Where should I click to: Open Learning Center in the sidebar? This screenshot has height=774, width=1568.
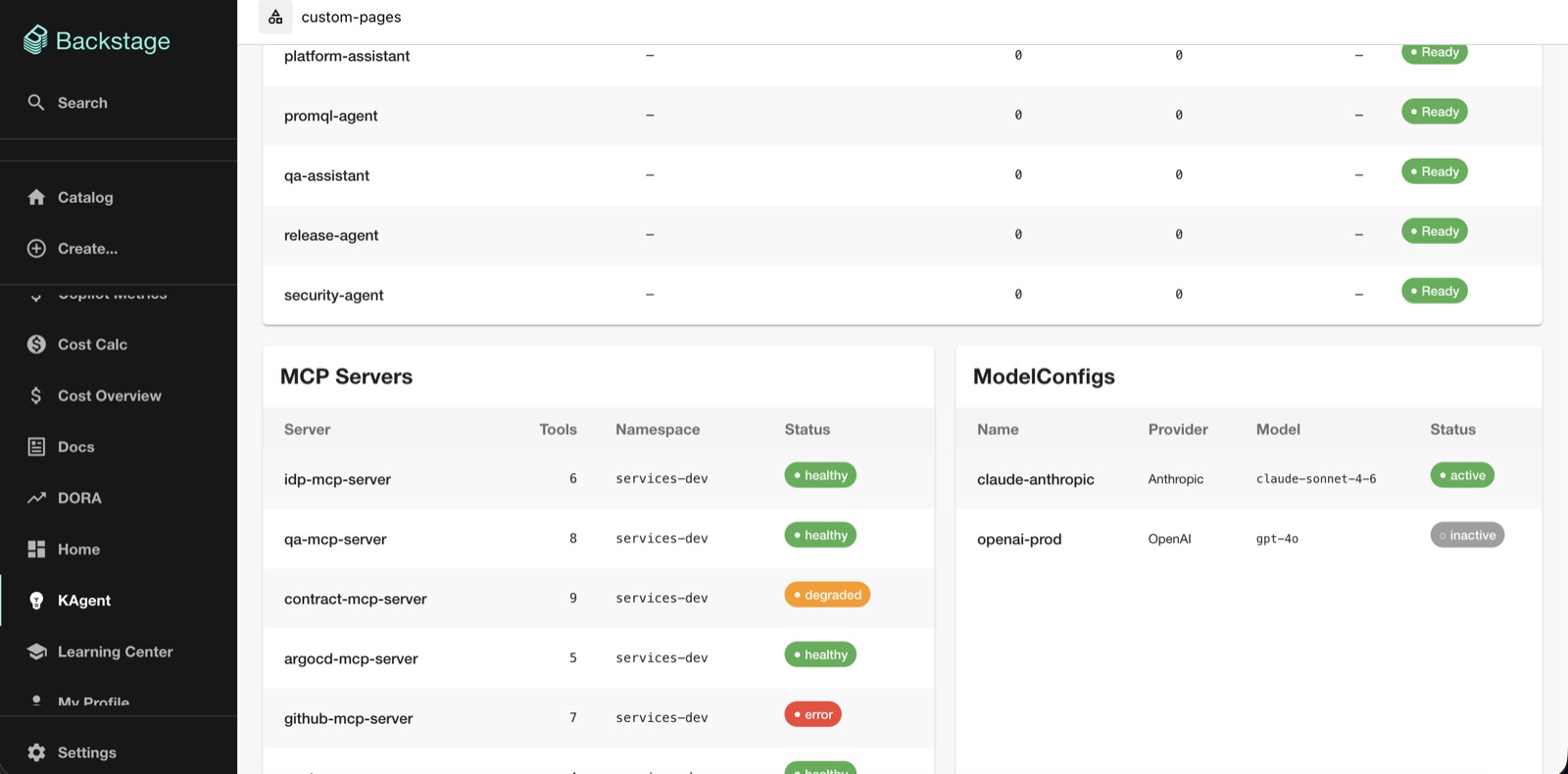pos(119,652)
